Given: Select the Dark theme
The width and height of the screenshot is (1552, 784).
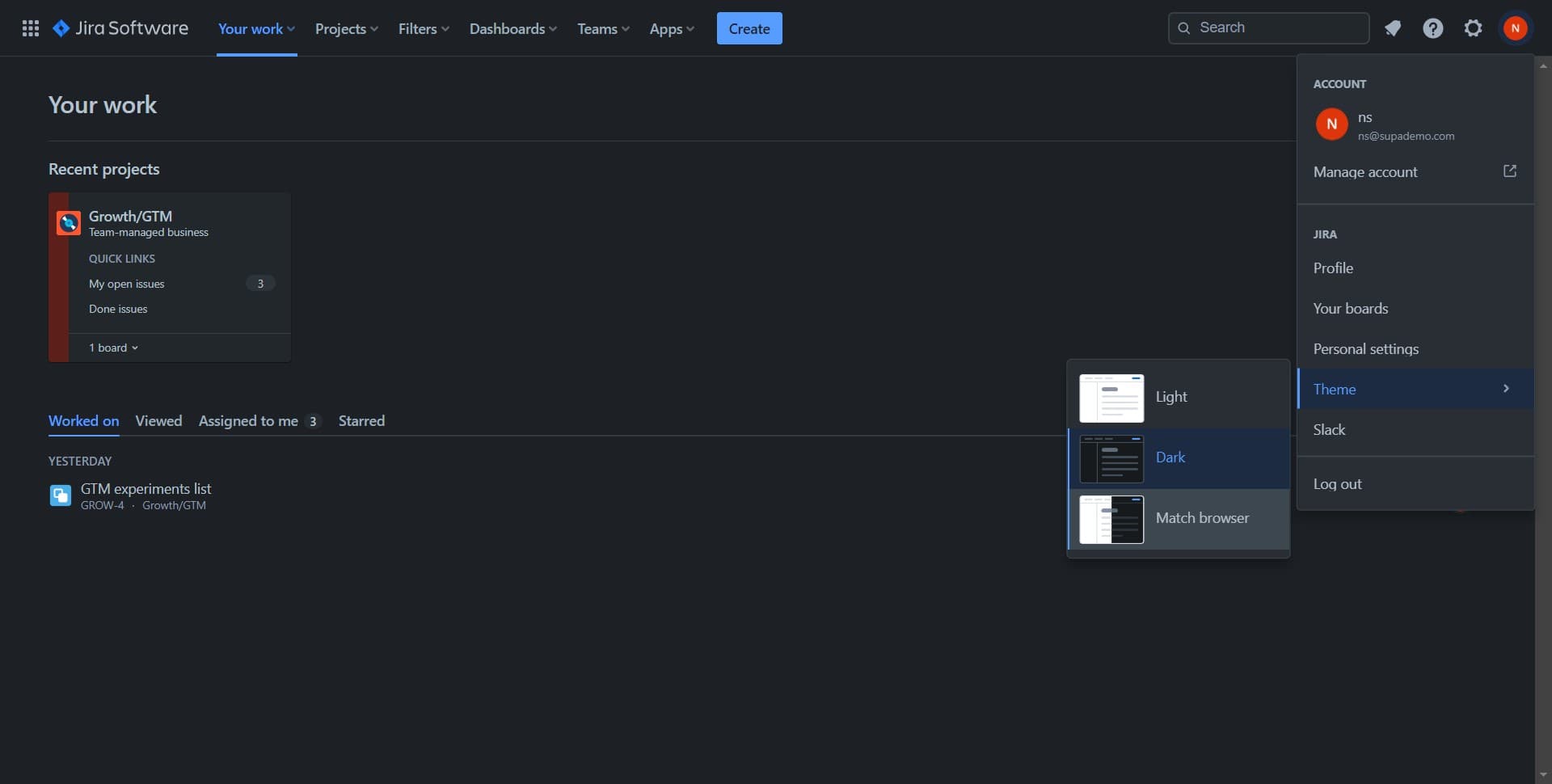Looking at the screenshot, I should coord(1170,457).
